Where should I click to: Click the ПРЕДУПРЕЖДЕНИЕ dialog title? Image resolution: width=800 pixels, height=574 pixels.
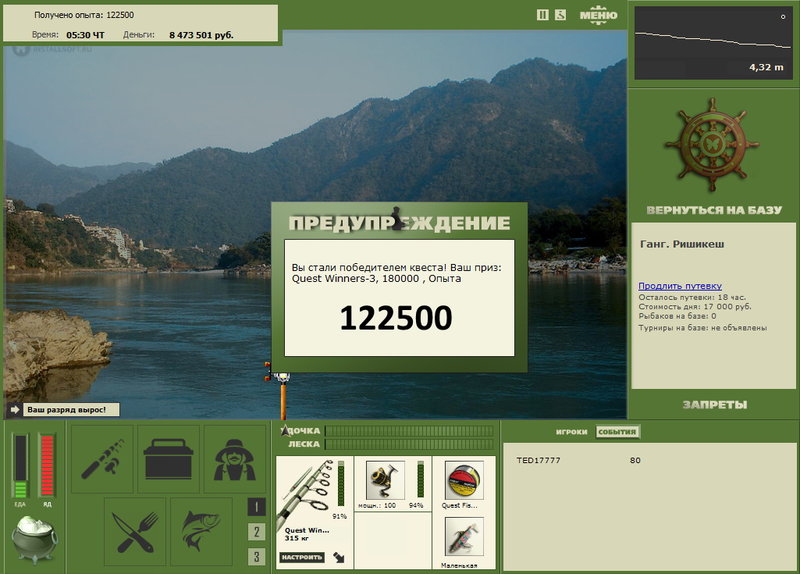pyautogui.click(x=399, y=223)
